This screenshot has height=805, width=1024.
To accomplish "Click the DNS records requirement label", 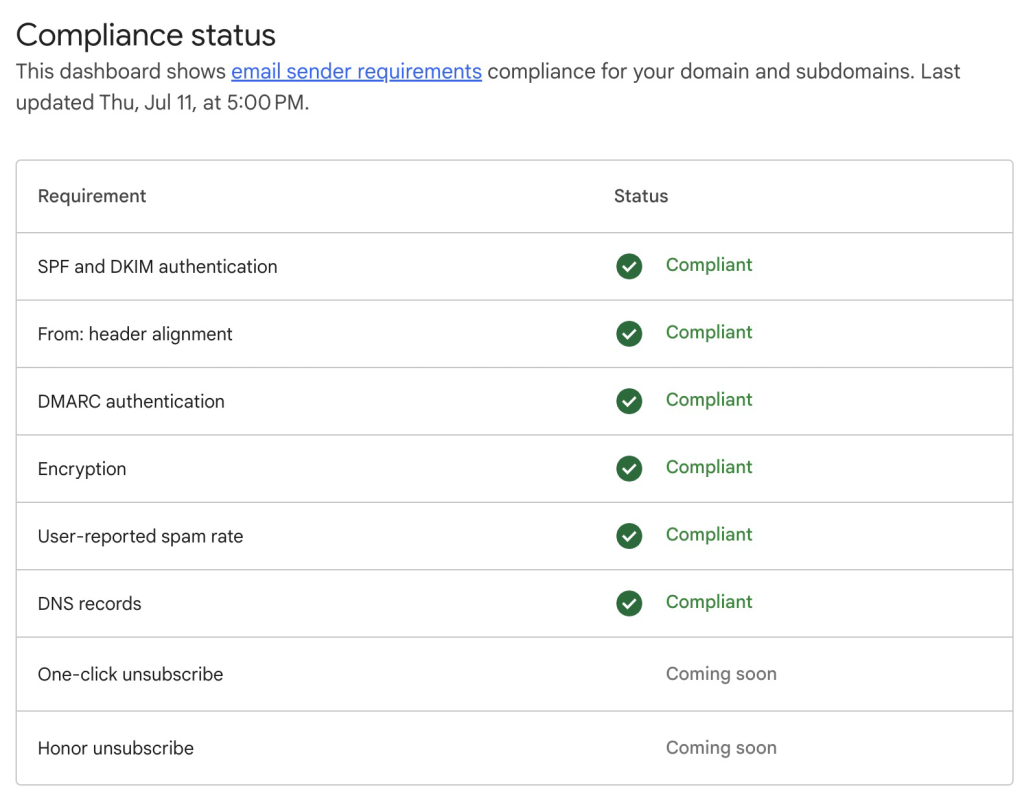I will [89, 604].
